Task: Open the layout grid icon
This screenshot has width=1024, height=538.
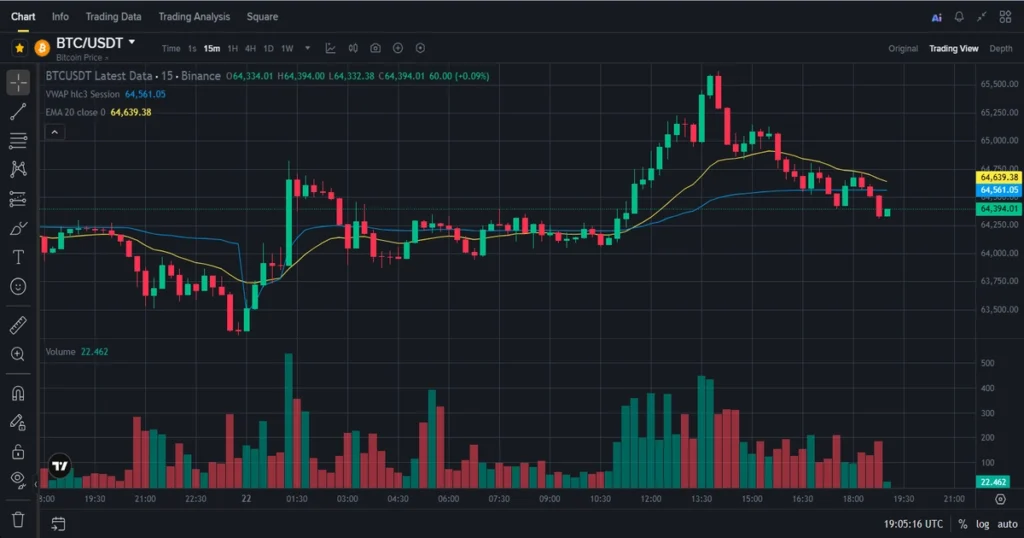Action: tap(1006, 17)
